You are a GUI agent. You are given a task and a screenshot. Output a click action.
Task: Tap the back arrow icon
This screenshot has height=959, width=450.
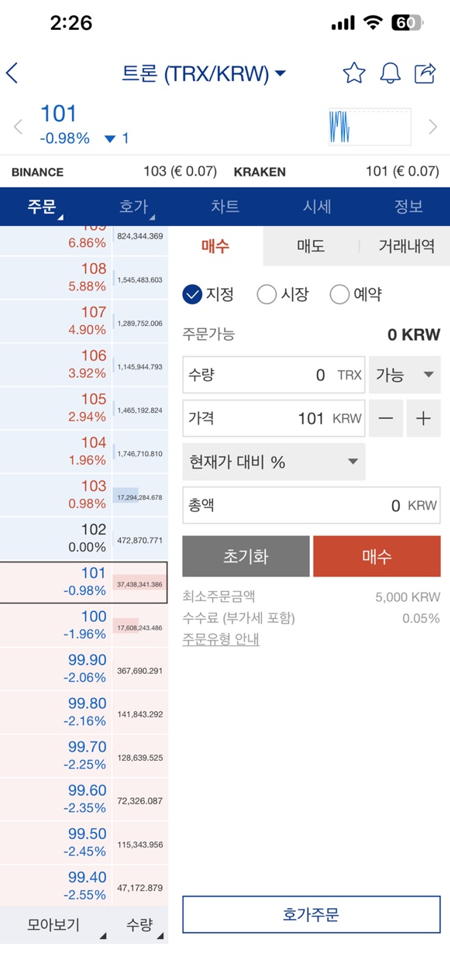click(12, 74)
